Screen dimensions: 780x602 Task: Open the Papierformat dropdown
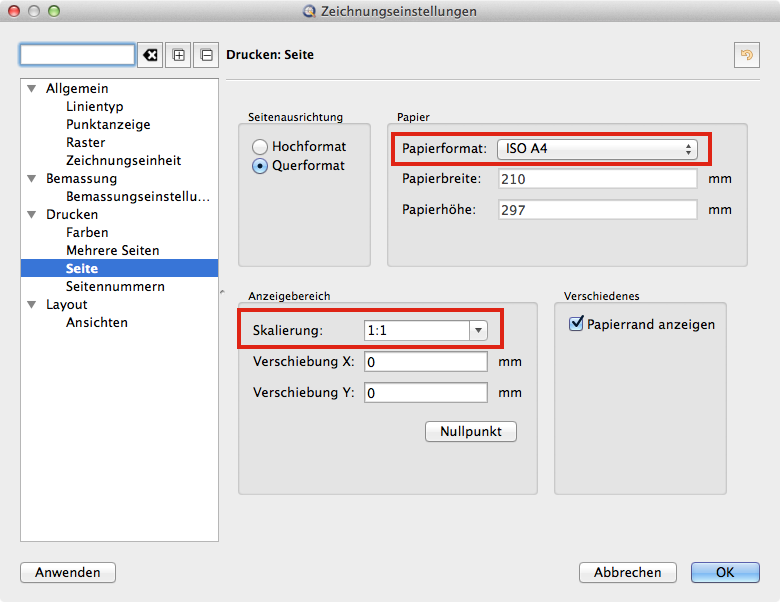click(x=596, y=149)
